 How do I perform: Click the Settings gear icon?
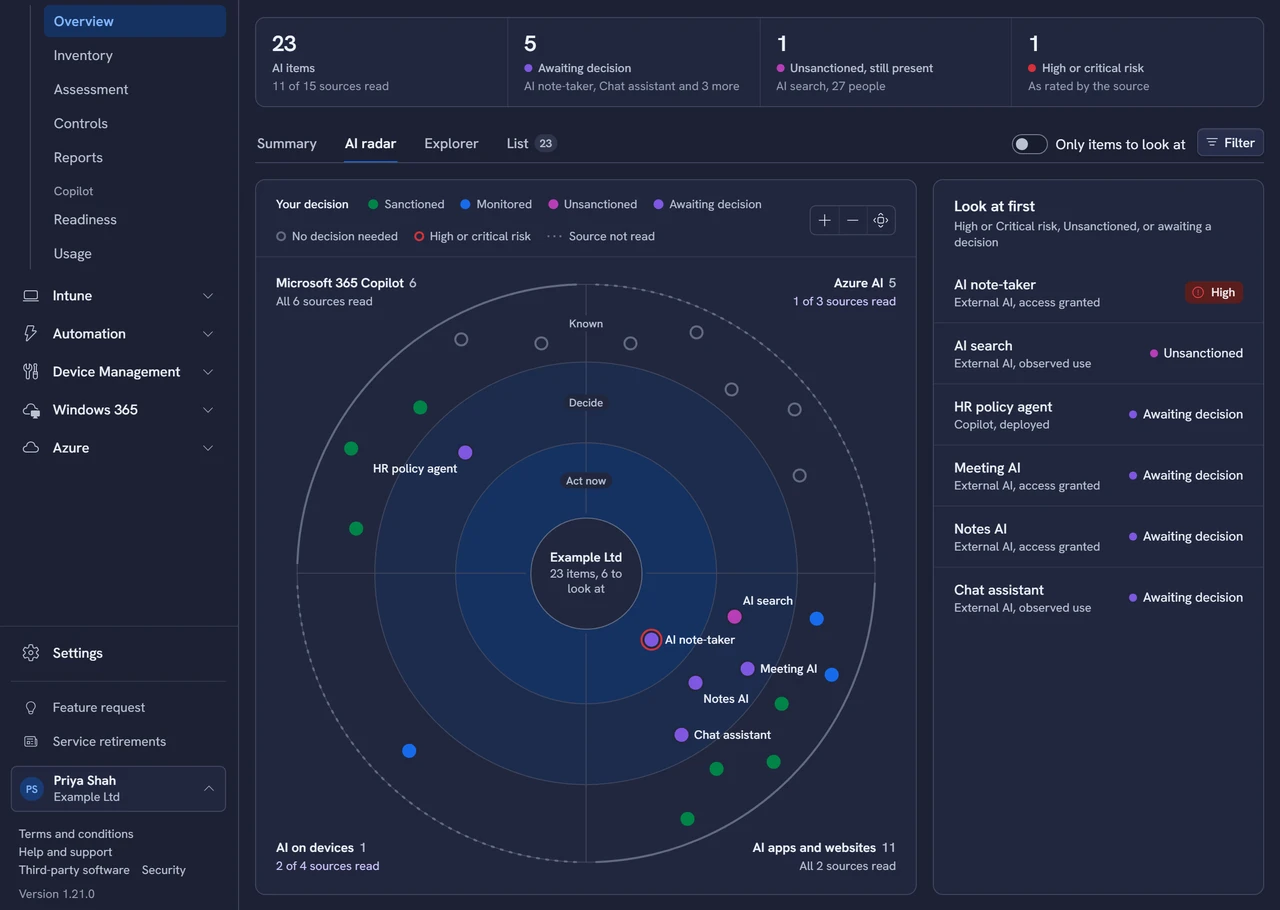tap(31, 653)
